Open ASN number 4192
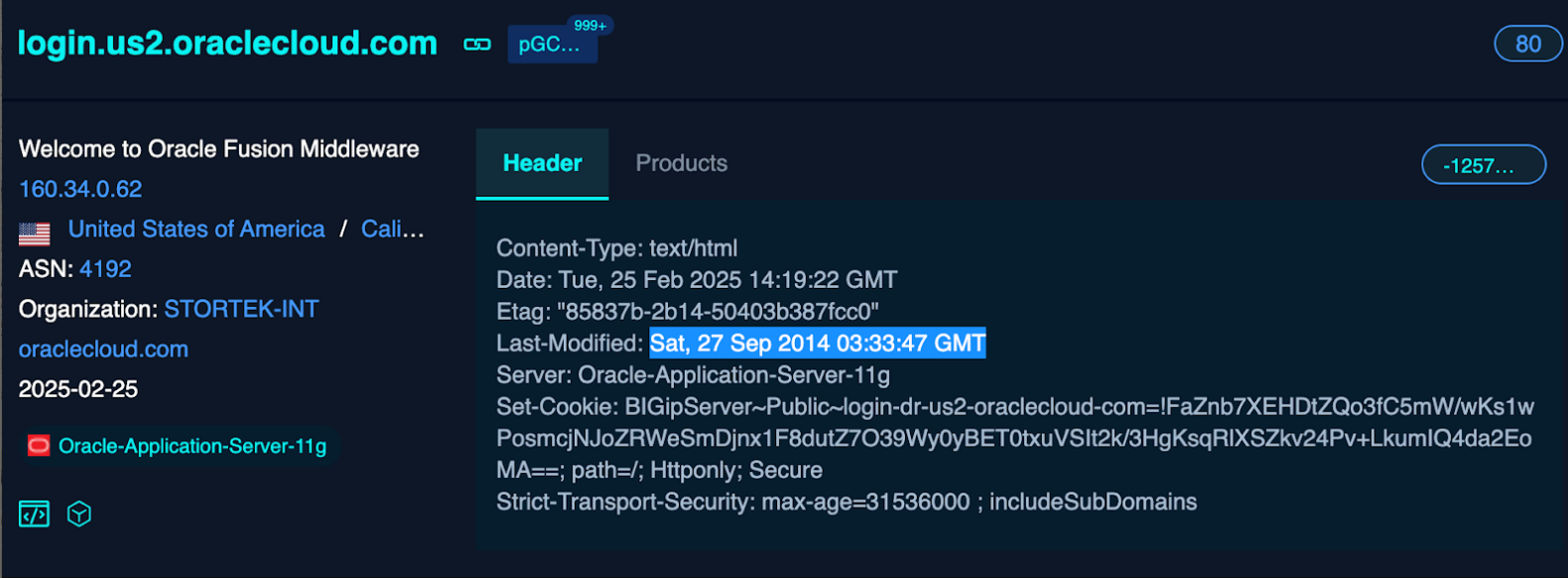The width and height of the screenshot is (1568, 578). (105, 269)
